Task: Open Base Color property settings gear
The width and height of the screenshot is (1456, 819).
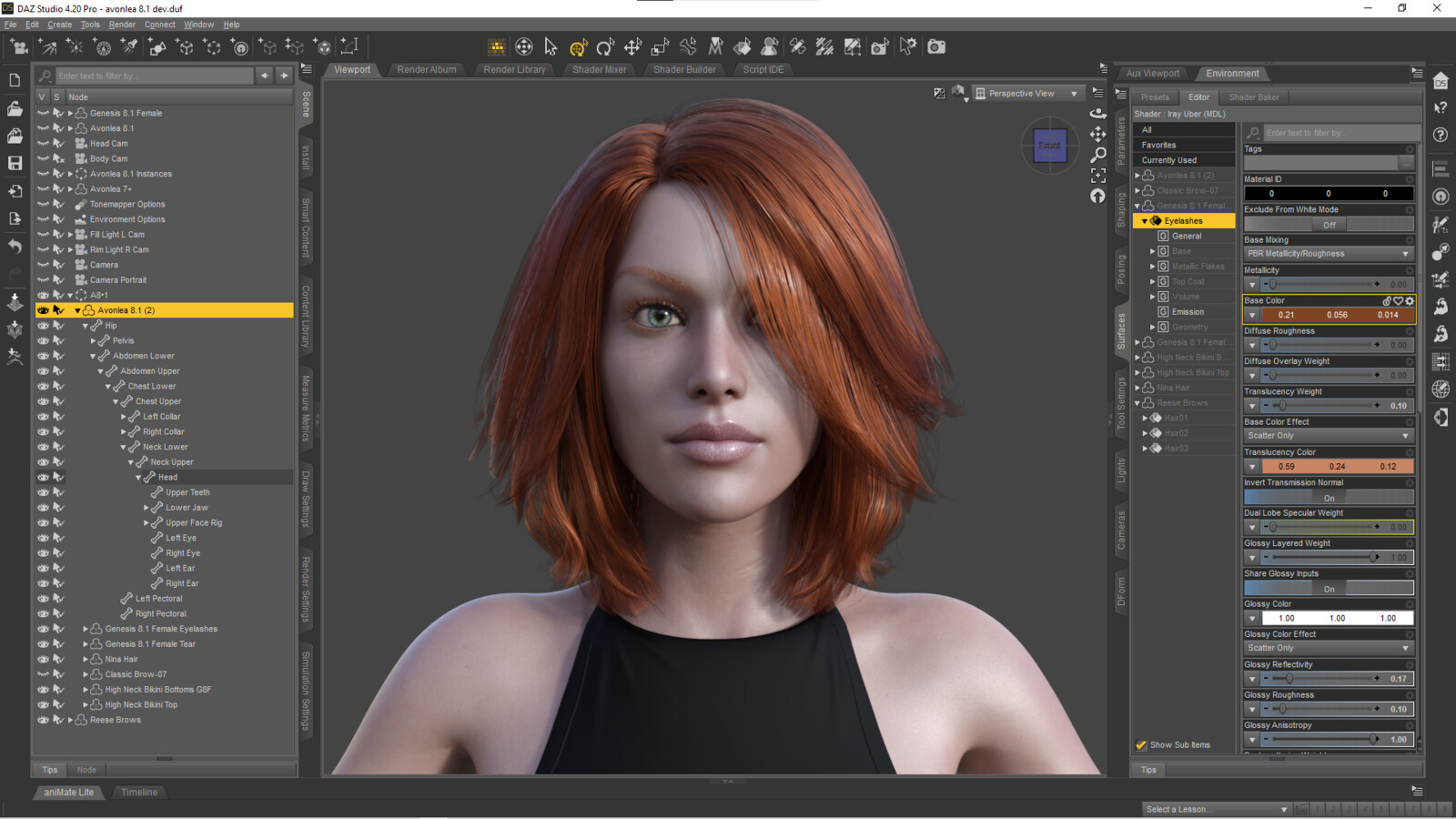Action: pos(1410,301)
